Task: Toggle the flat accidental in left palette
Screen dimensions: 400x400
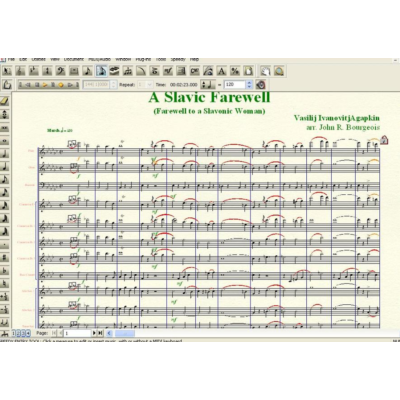Action: tap(5, 271)
